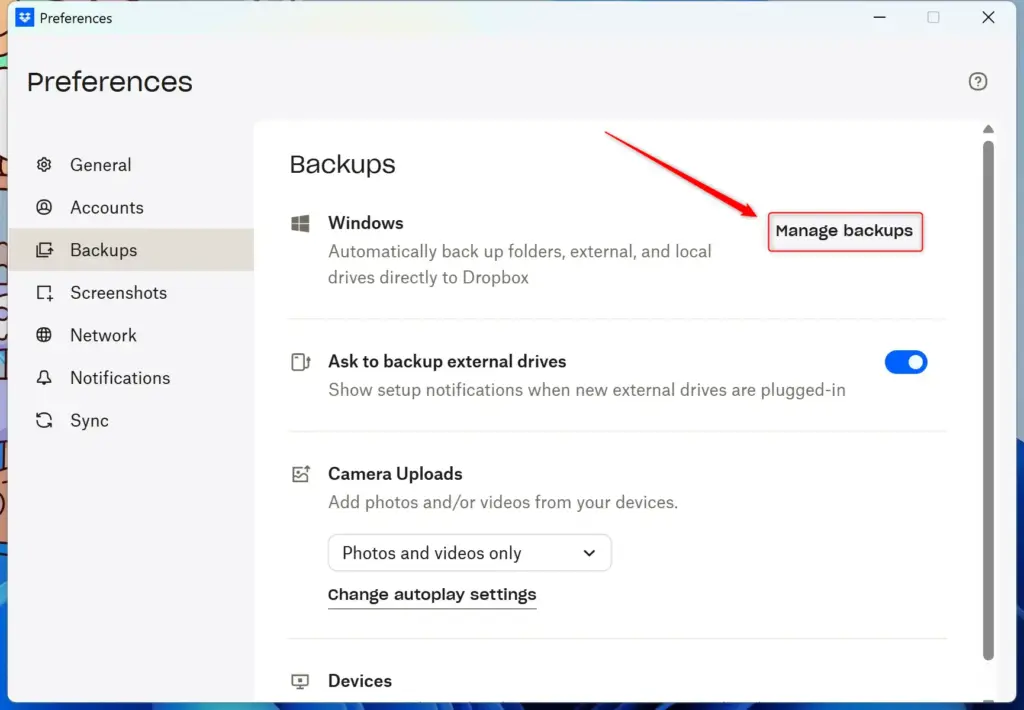Click the Camera Uploads title
Screen dimensions: 1024x710
click(x=395, y=474)
